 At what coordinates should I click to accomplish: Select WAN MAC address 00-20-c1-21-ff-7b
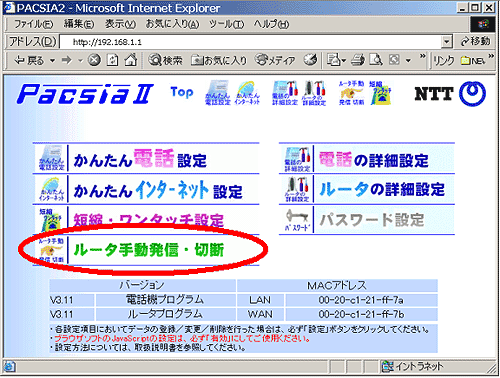361,314
